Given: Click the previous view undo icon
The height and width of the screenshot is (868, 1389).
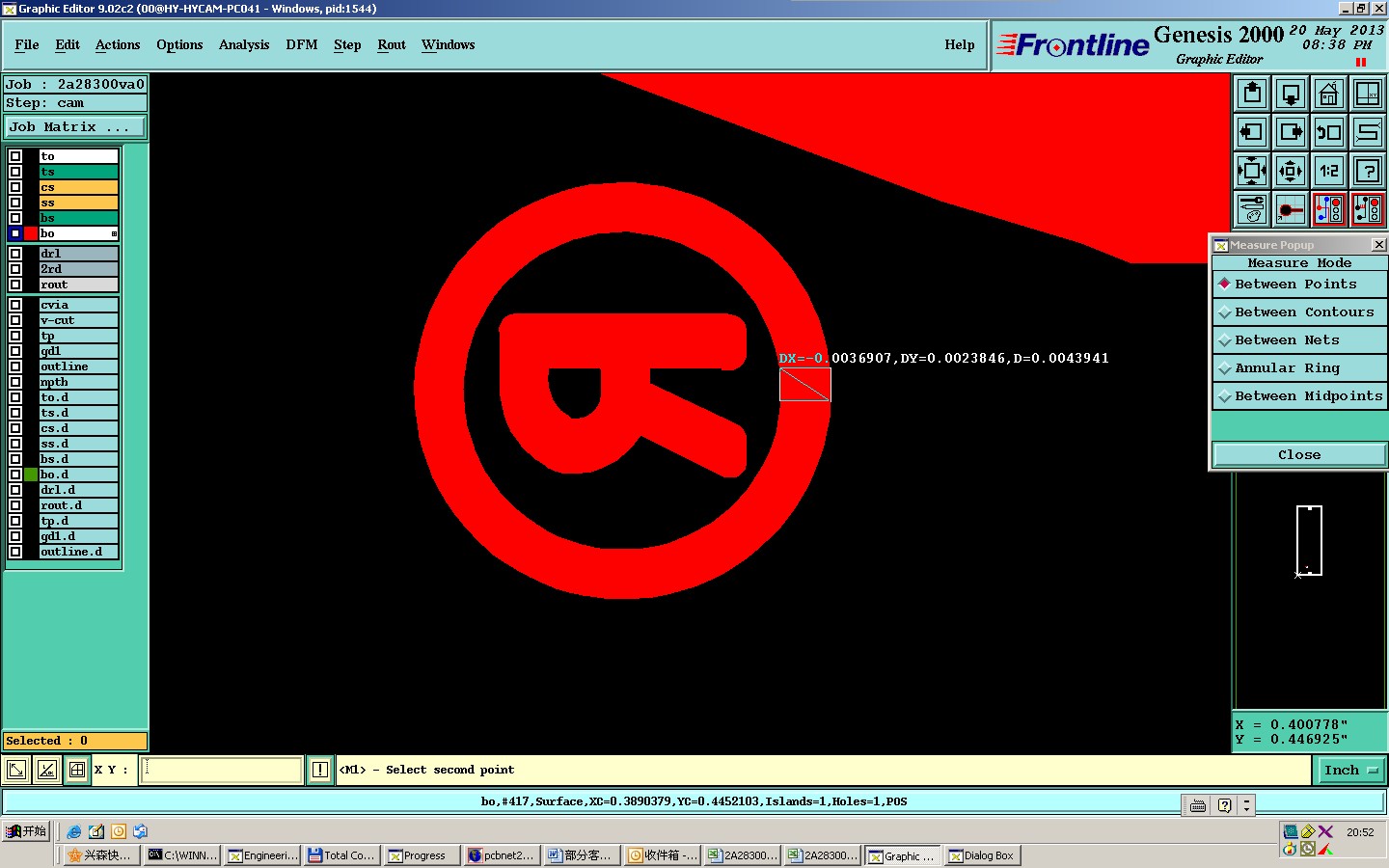Looking at the screenshot, I should (x=1329, y=132).
